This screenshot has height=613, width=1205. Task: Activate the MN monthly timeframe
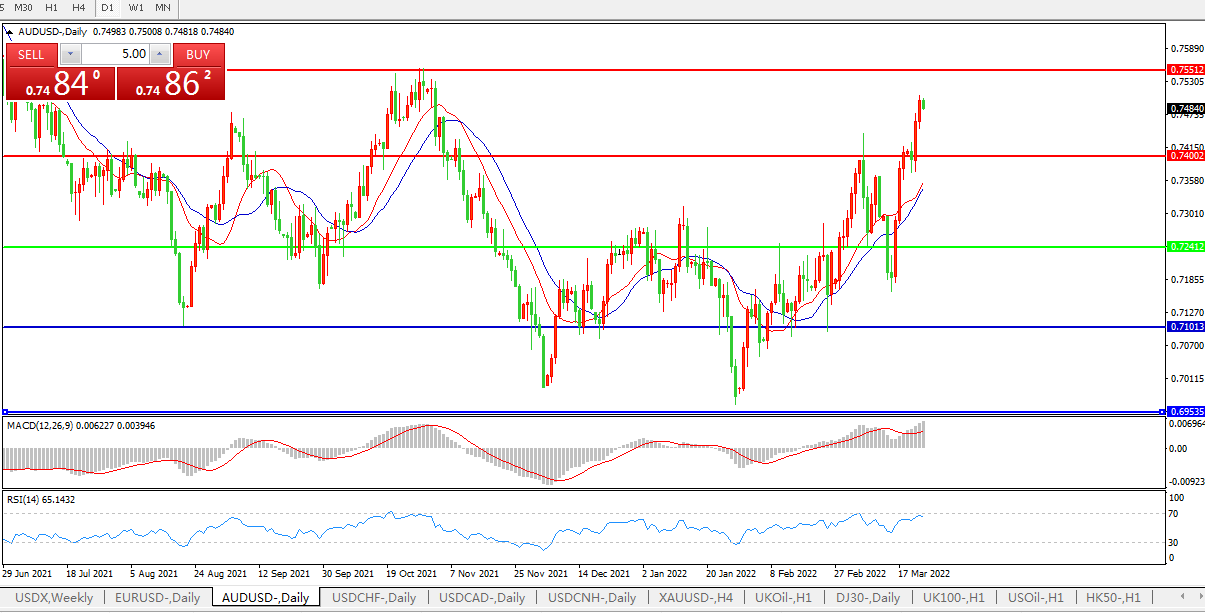[163, 8]
